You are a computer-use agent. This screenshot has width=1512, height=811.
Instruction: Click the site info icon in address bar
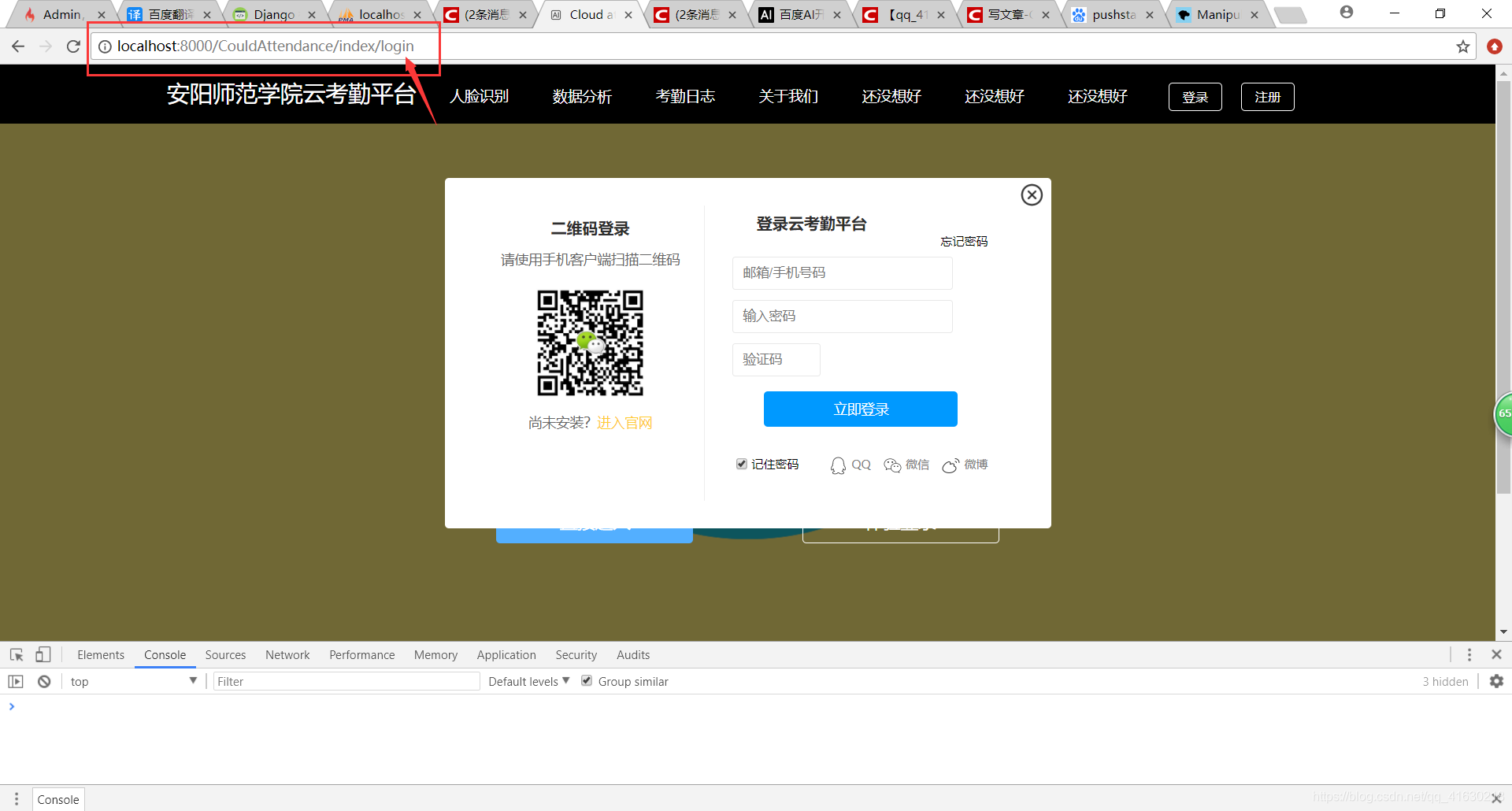pos(105,46)
